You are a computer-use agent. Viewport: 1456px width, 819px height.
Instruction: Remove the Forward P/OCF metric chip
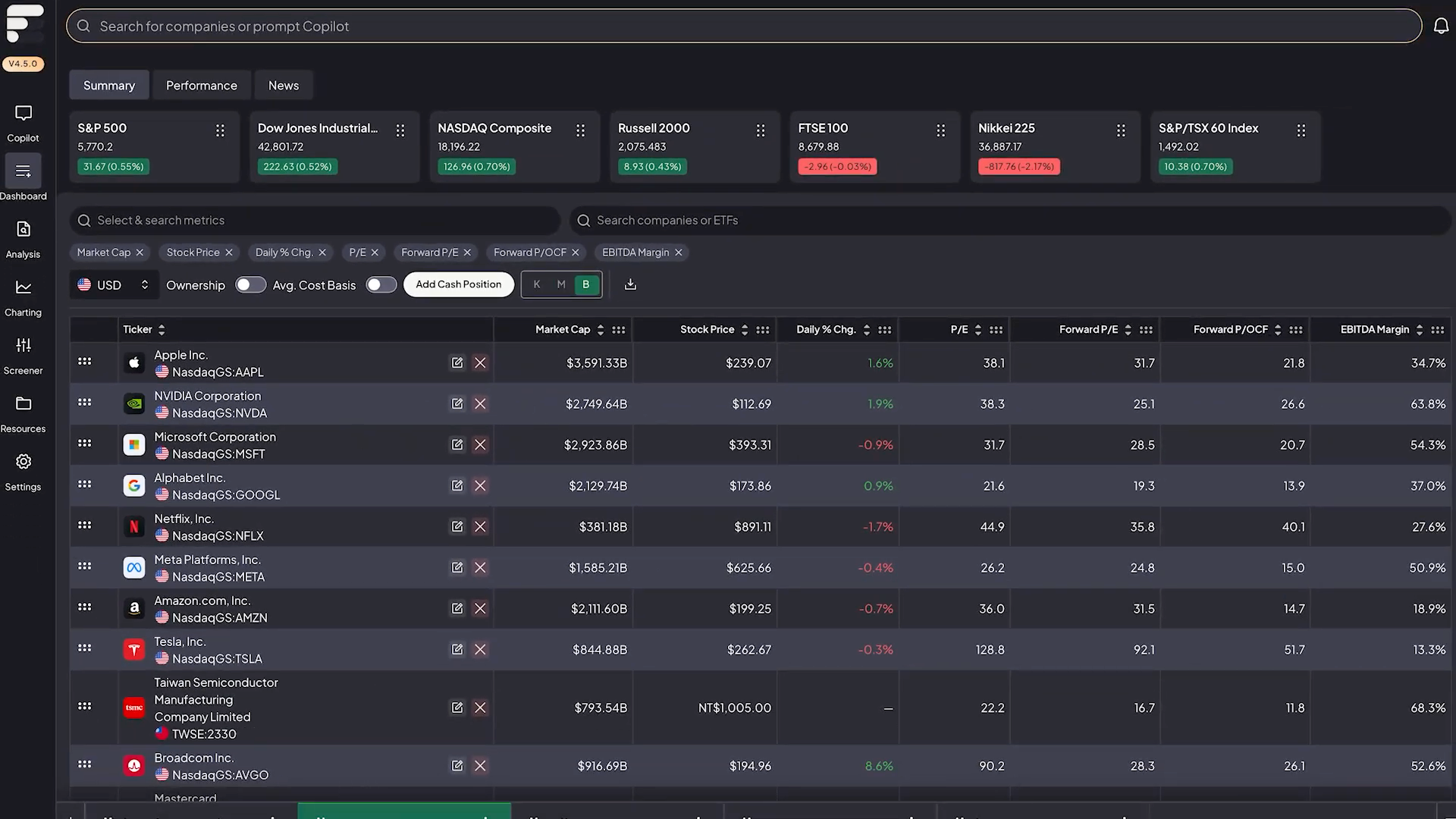pyautogui.click(x=576, y=253)
